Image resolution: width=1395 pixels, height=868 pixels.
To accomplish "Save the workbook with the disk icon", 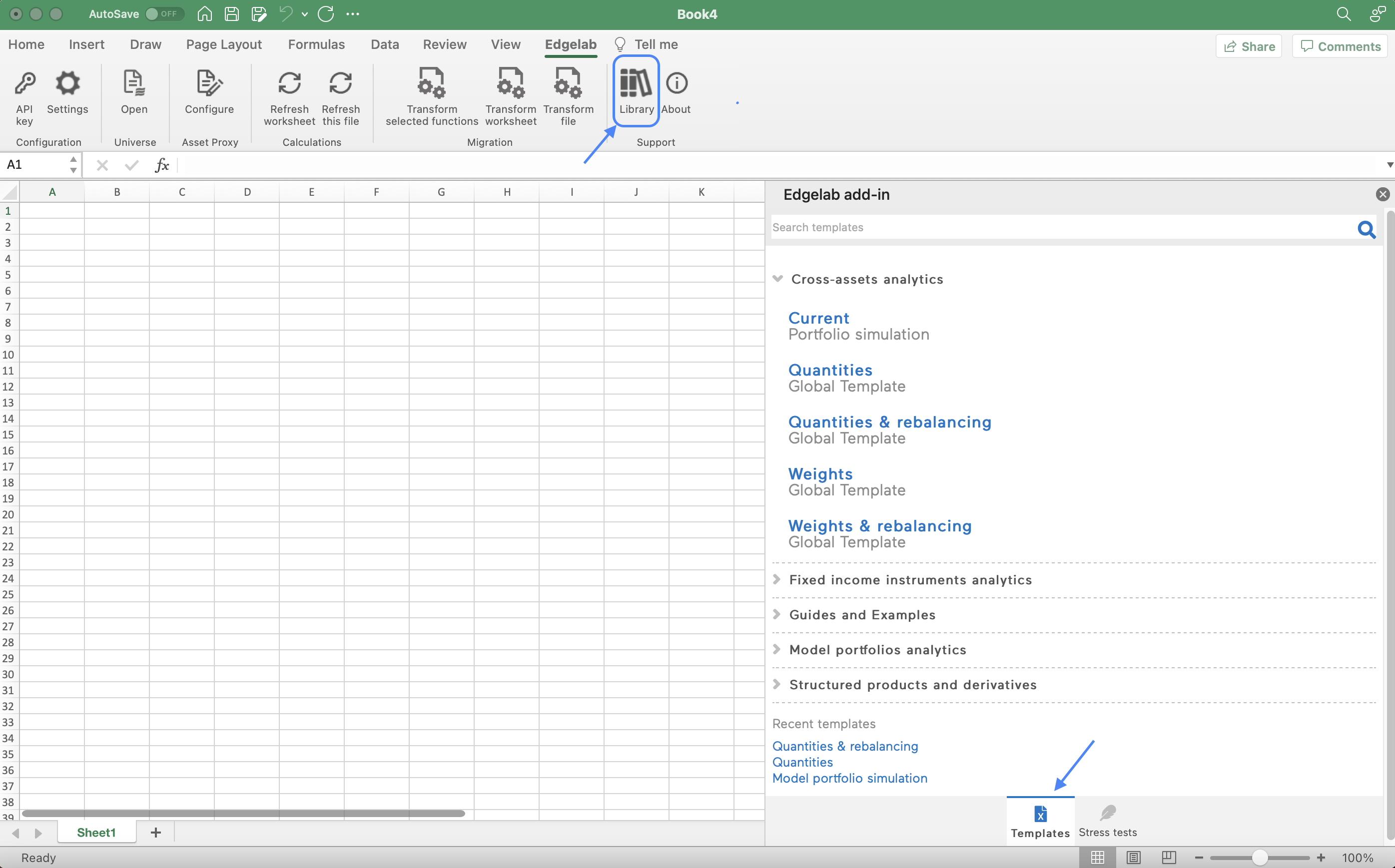I will pos(231,14).
